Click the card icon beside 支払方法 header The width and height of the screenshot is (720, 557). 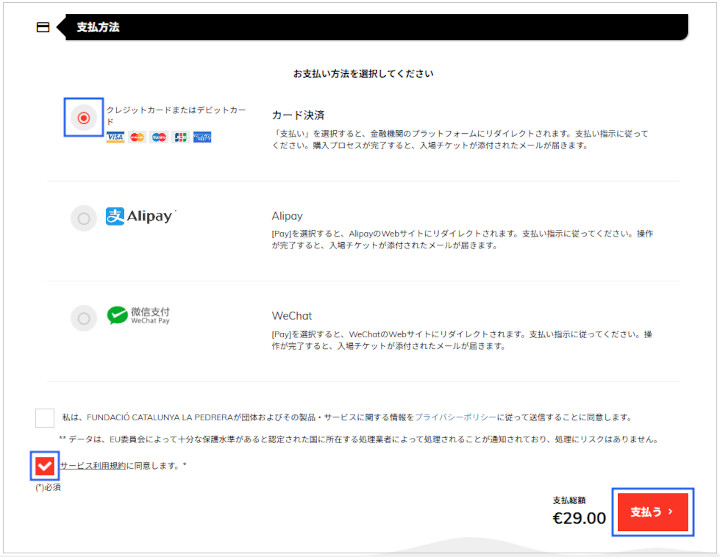pos(43,28)
